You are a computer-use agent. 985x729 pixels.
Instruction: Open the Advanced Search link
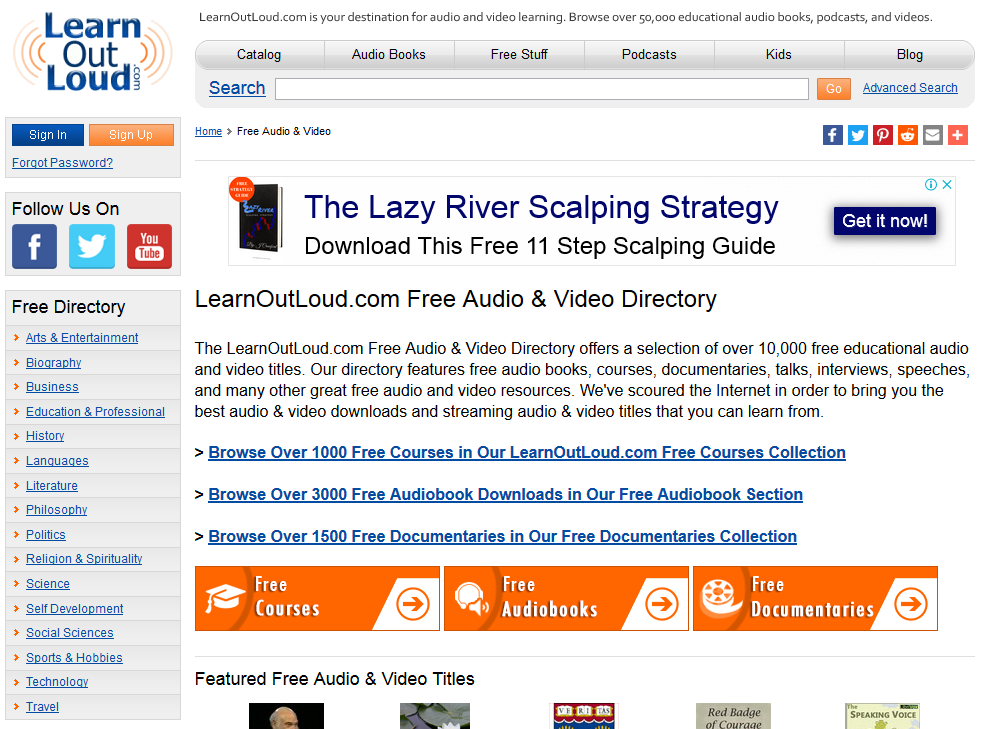pos(910,88)
